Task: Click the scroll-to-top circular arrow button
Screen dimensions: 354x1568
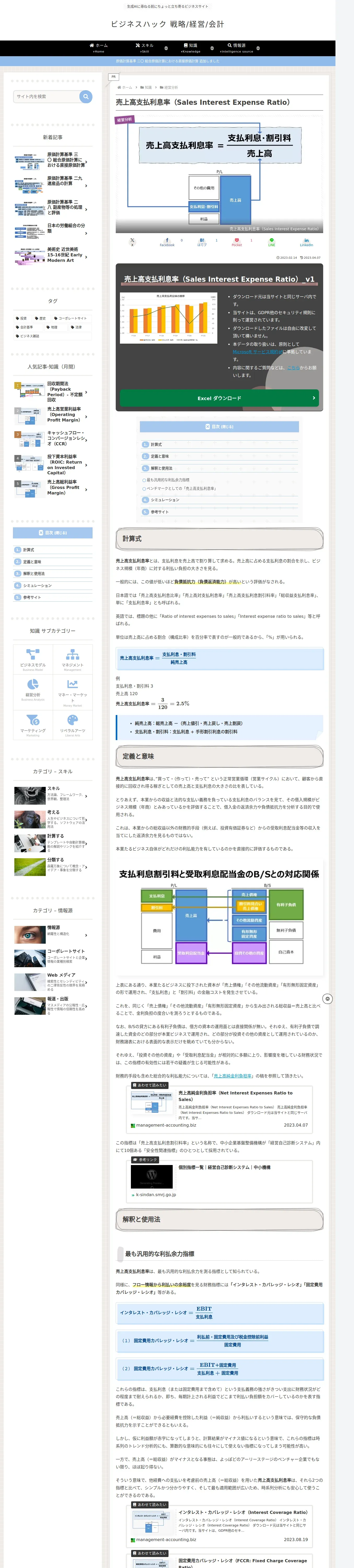Action: click(327, 999)
